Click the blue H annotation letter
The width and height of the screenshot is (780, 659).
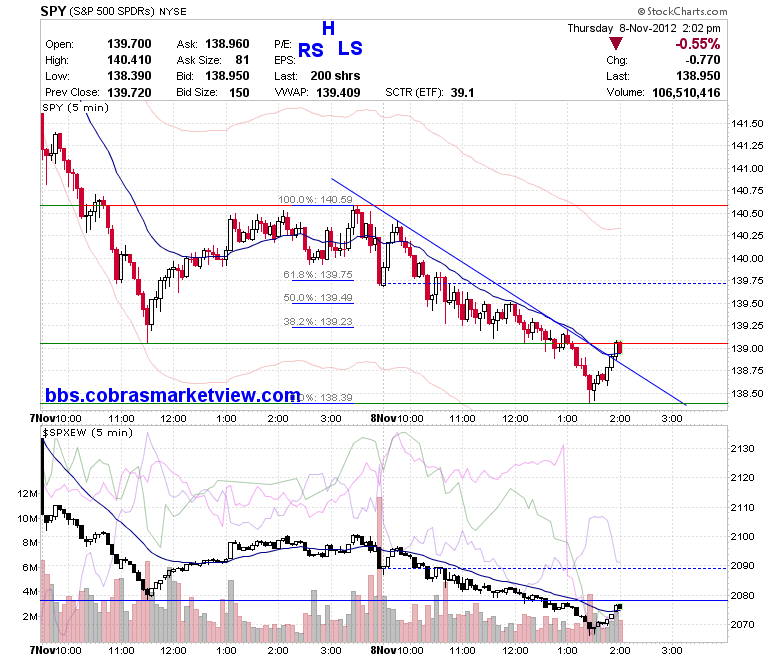click(328, 28)
